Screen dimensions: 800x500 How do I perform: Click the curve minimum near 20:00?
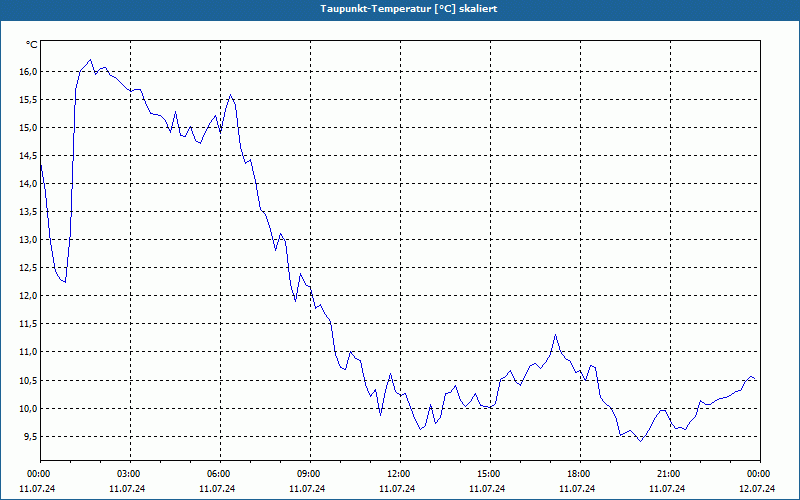click(x=640, y=441)
